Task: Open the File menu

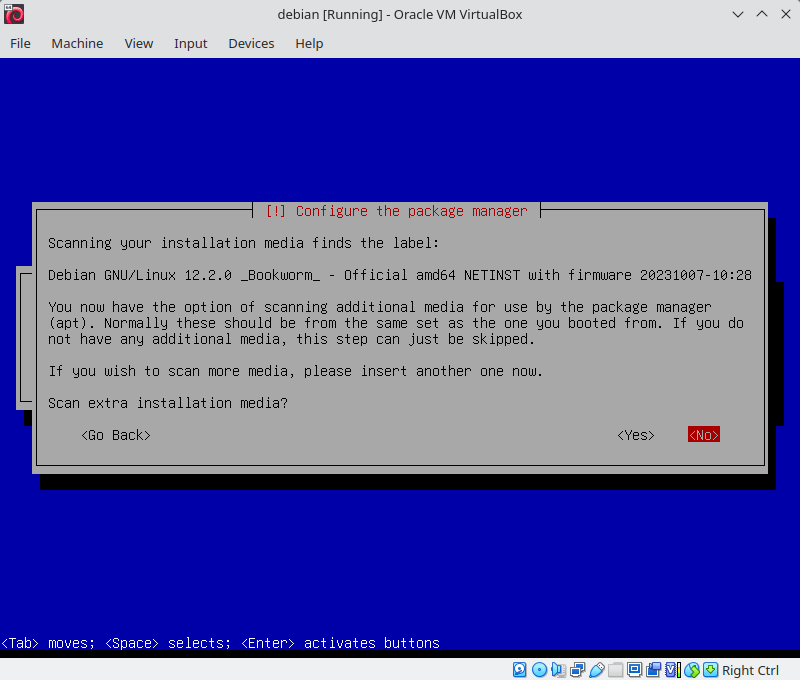Action: pyautogui.click(x=20, y=43)
